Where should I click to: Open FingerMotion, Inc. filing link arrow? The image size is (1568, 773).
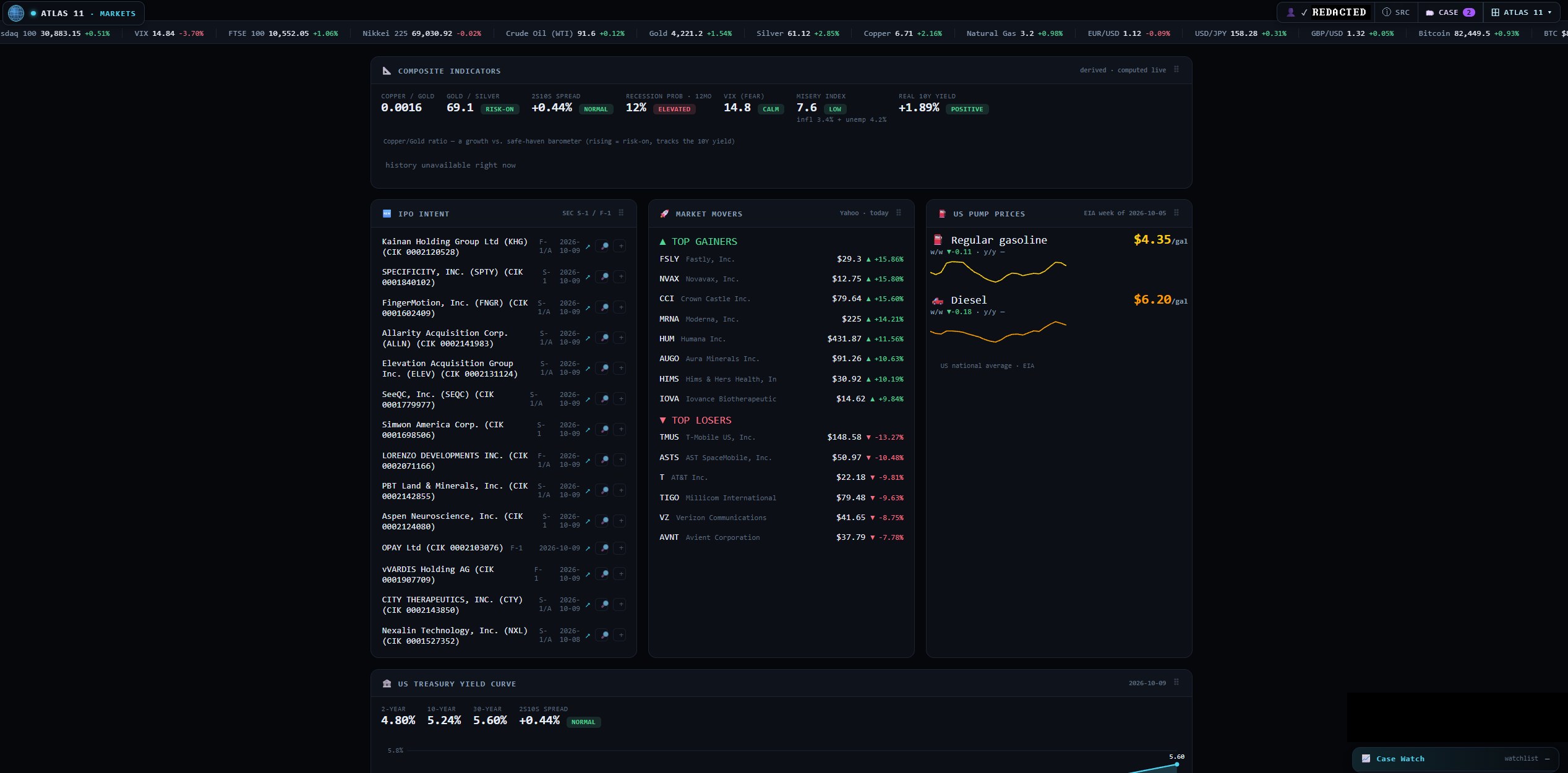[x=588, y=307]
